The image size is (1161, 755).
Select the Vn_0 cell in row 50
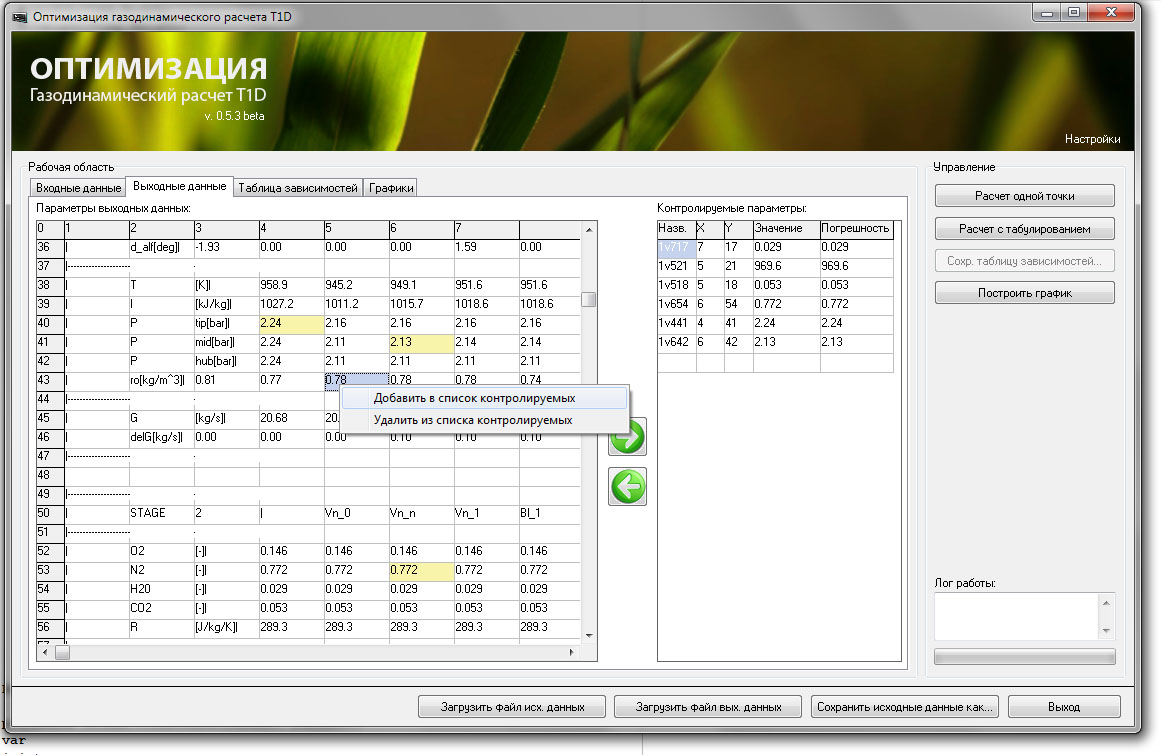click(356, 513)
